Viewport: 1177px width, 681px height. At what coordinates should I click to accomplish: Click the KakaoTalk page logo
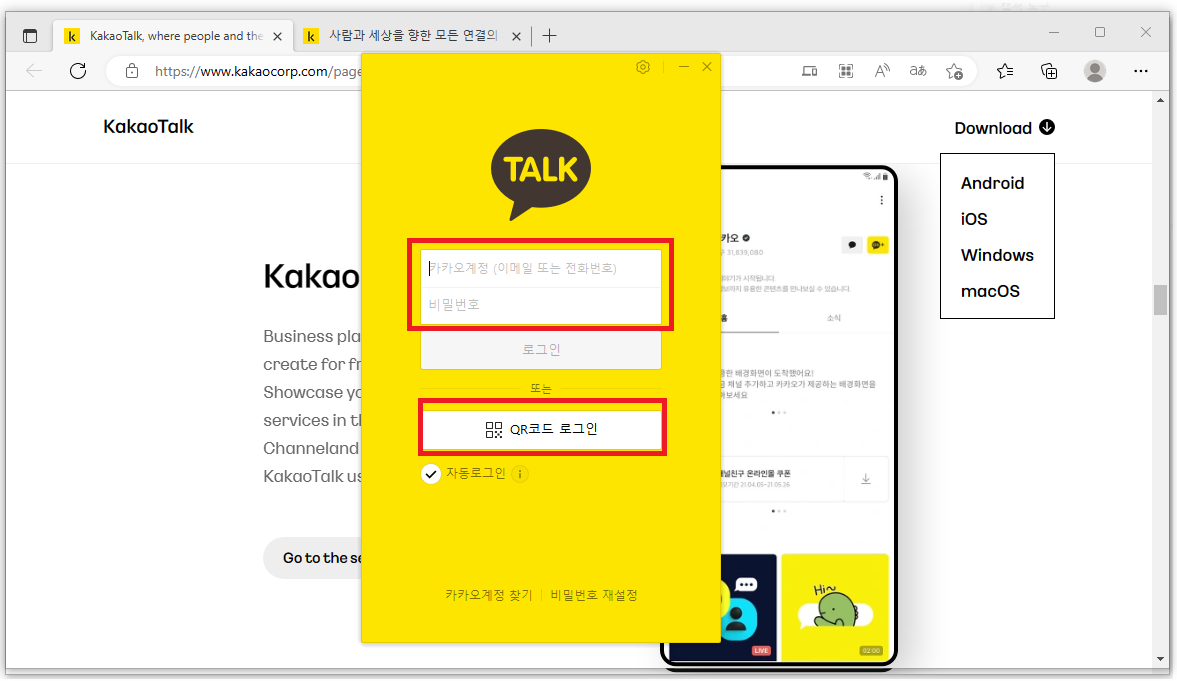(x=148, y=127)
